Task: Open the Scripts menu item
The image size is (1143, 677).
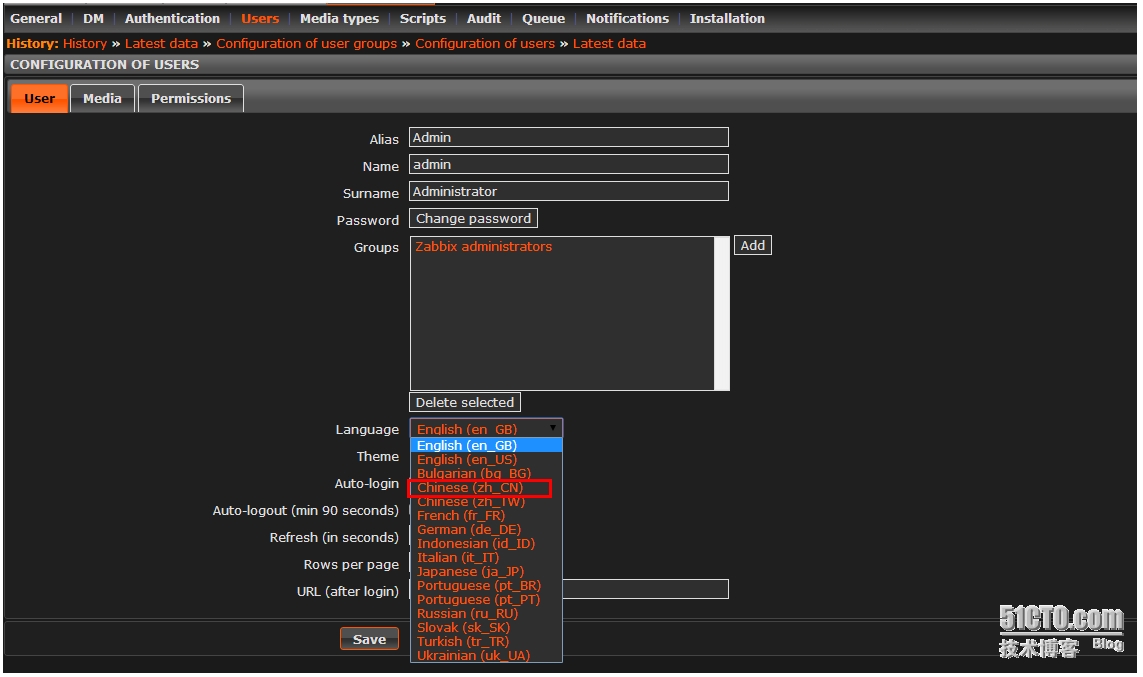Action: 423,18
